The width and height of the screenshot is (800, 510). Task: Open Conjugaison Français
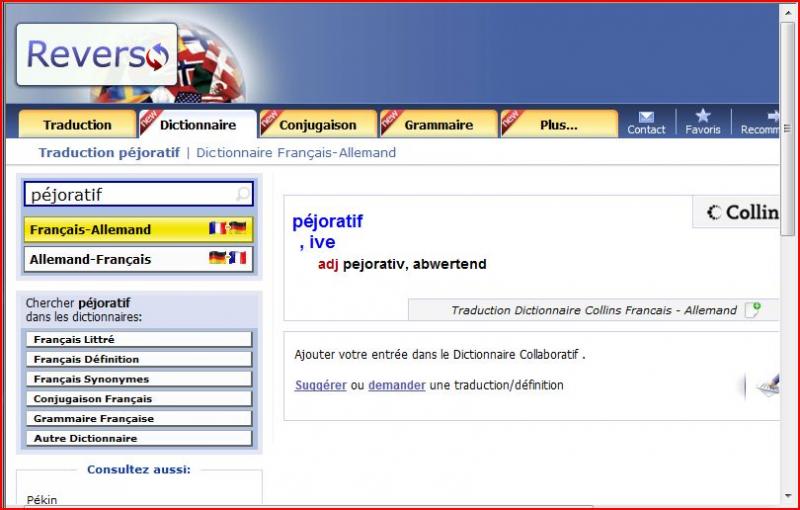pyautogui.click(x=139, y=399)
